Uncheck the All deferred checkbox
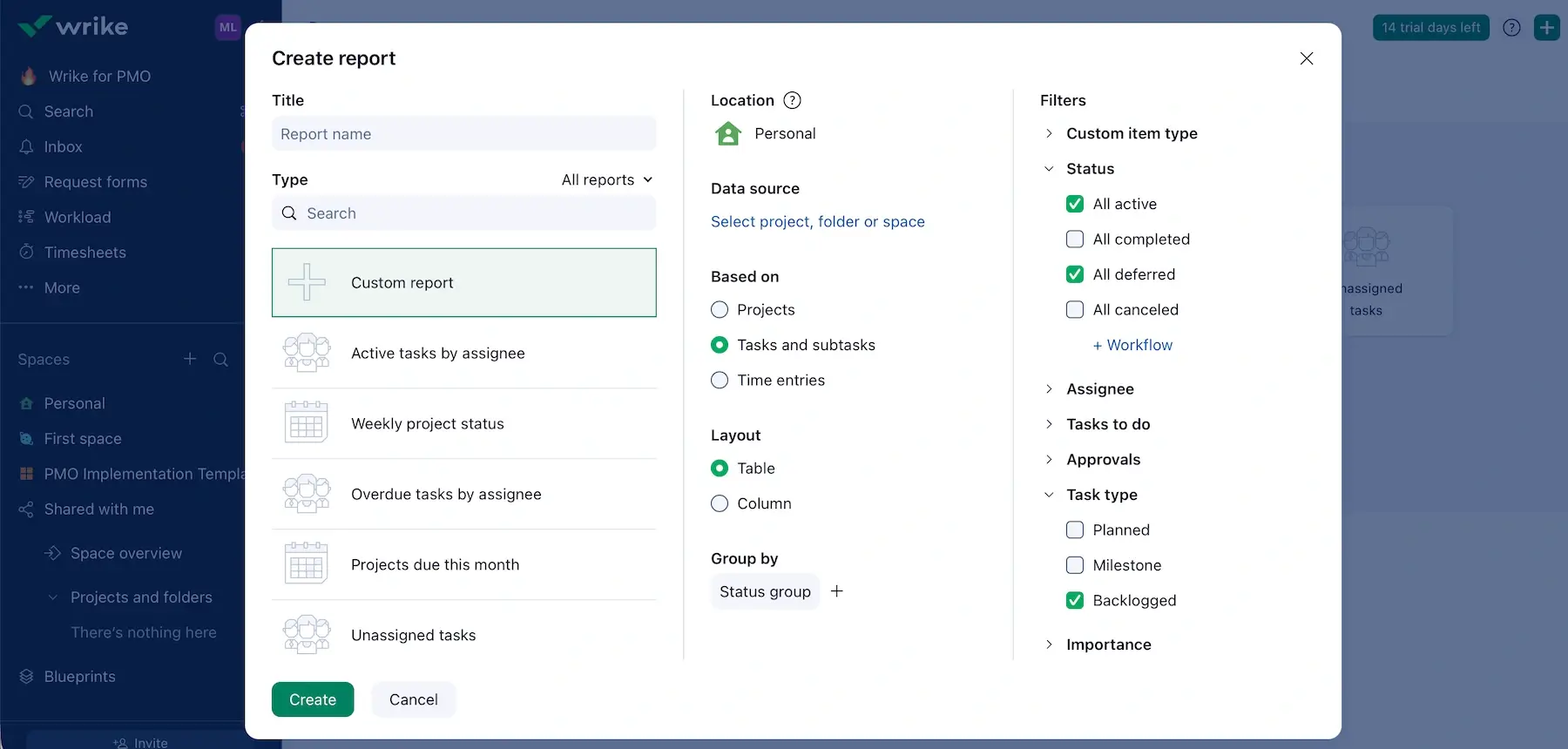This screenshot has width=1568, height=749. tap(1075, 274)
